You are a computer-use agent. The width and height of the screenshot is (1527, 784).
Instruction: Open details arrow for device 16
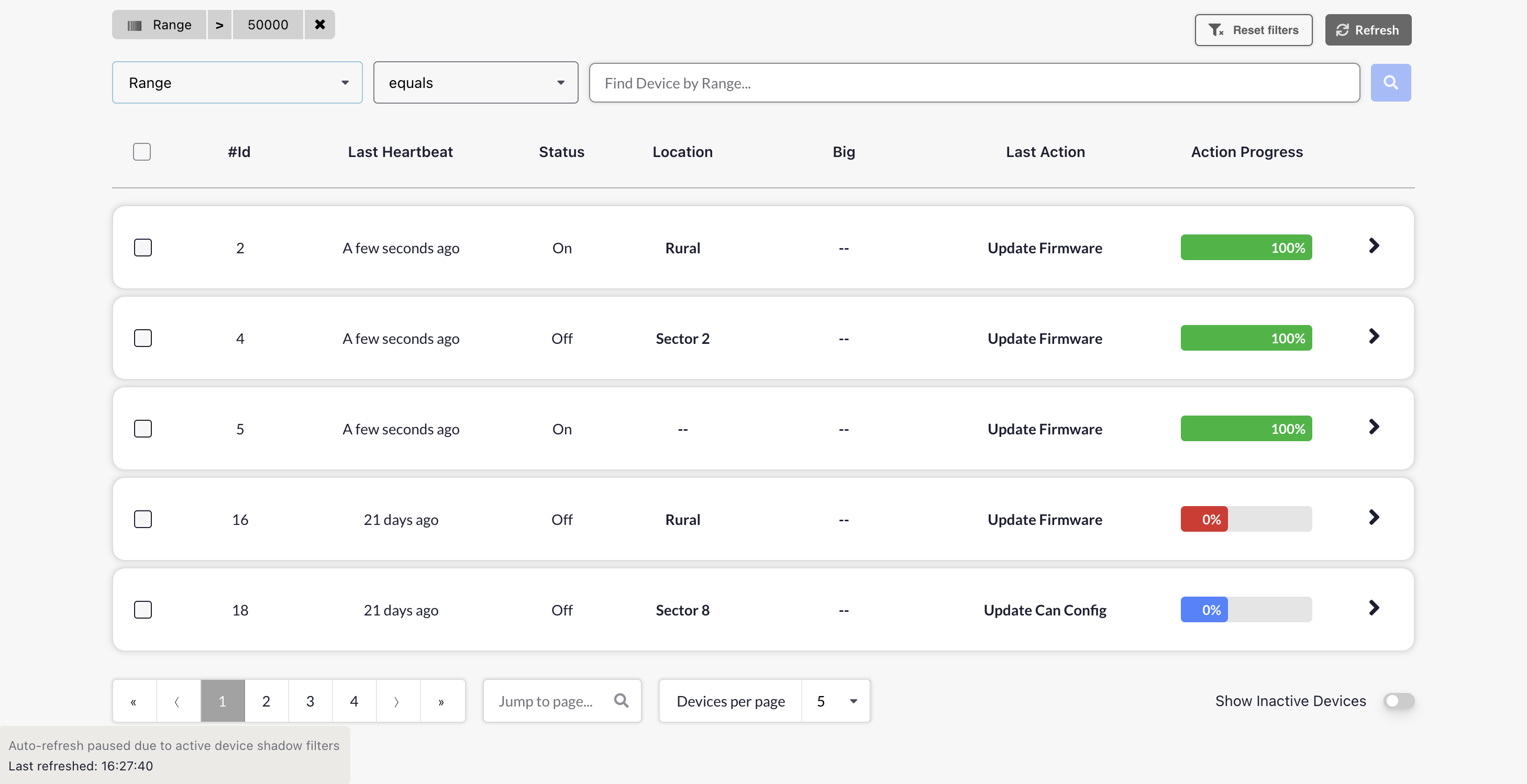click(1374, 517)
